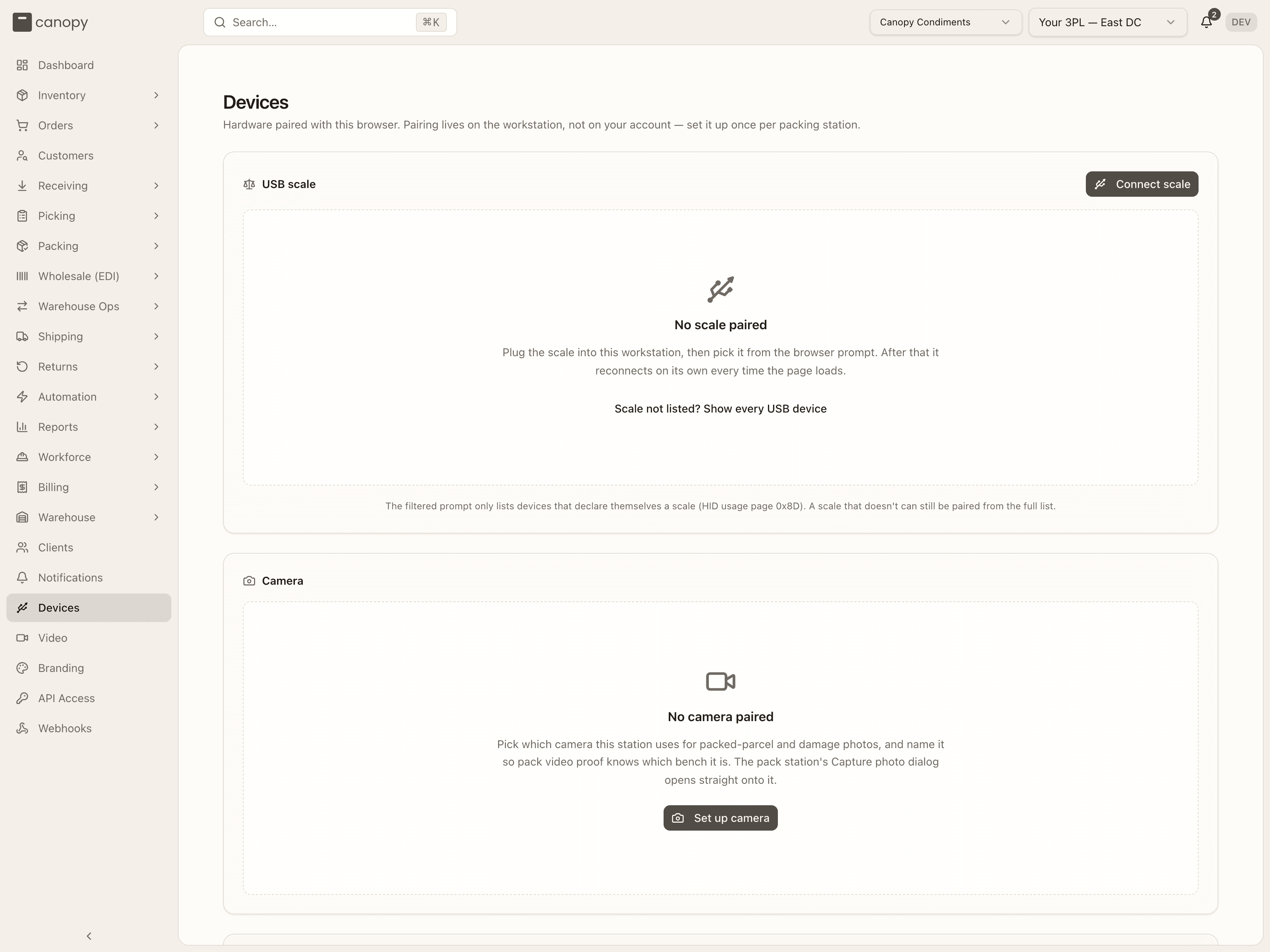This screenshot has height=952, width=1270.
Task: Open the Packing menu item
Action: (89, 246)
